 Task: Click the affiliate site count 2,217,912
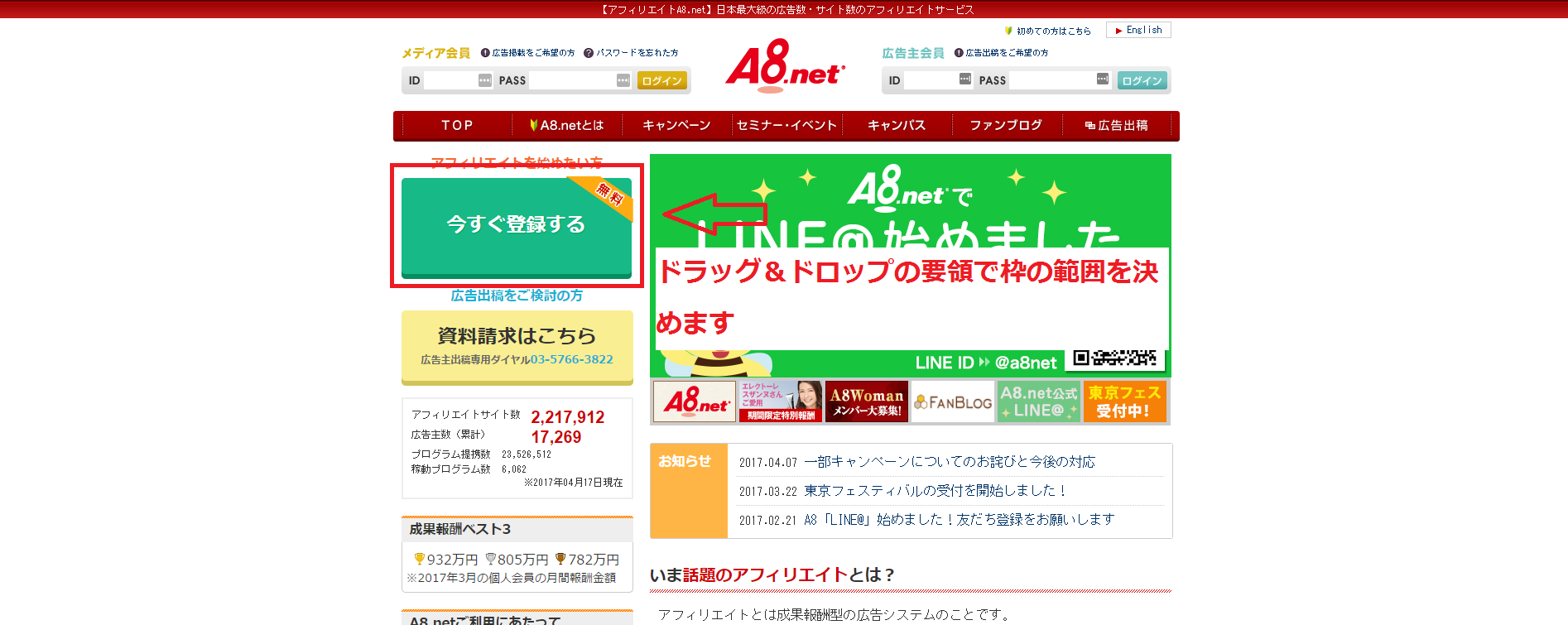tap(568, 417)
